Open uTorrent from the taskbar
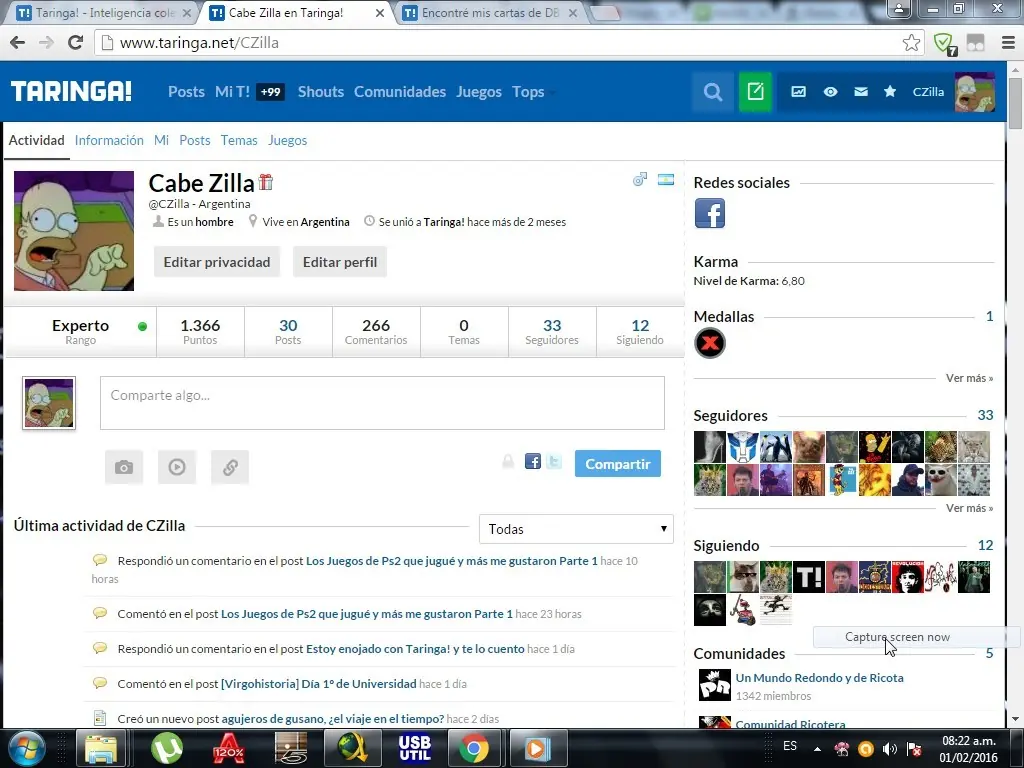The image size is (1024, 768). [167, 748]
